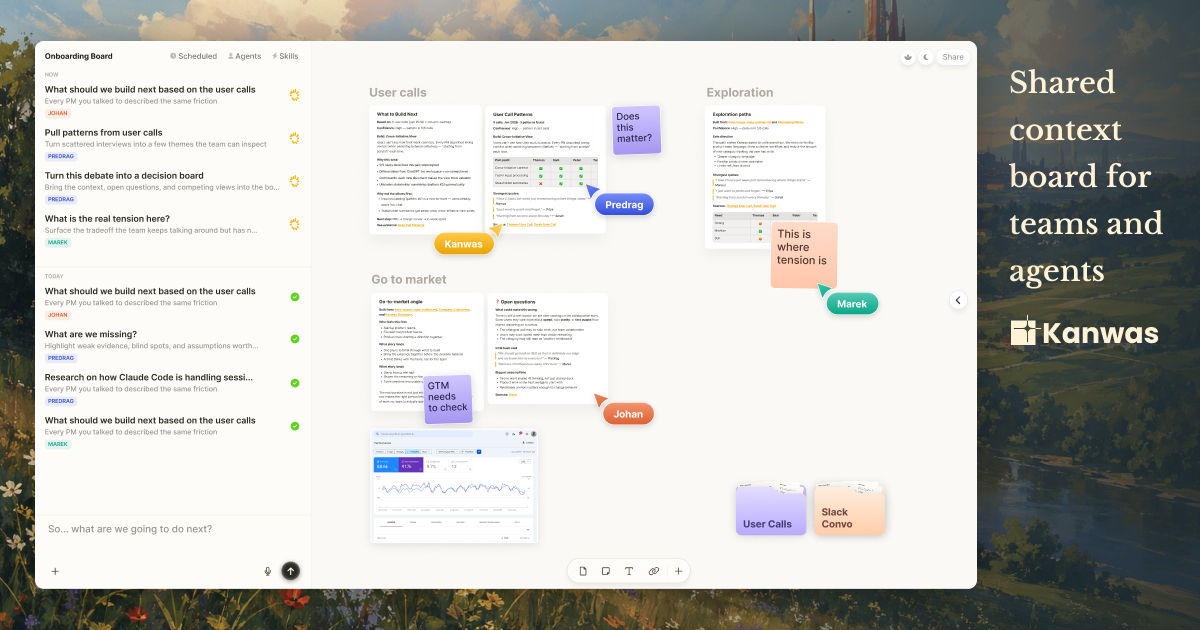The height and width of the screenshot is (630, 1200).
Task: Click the spinner beside "What is the real tension here?"
Action: [294, 224]
